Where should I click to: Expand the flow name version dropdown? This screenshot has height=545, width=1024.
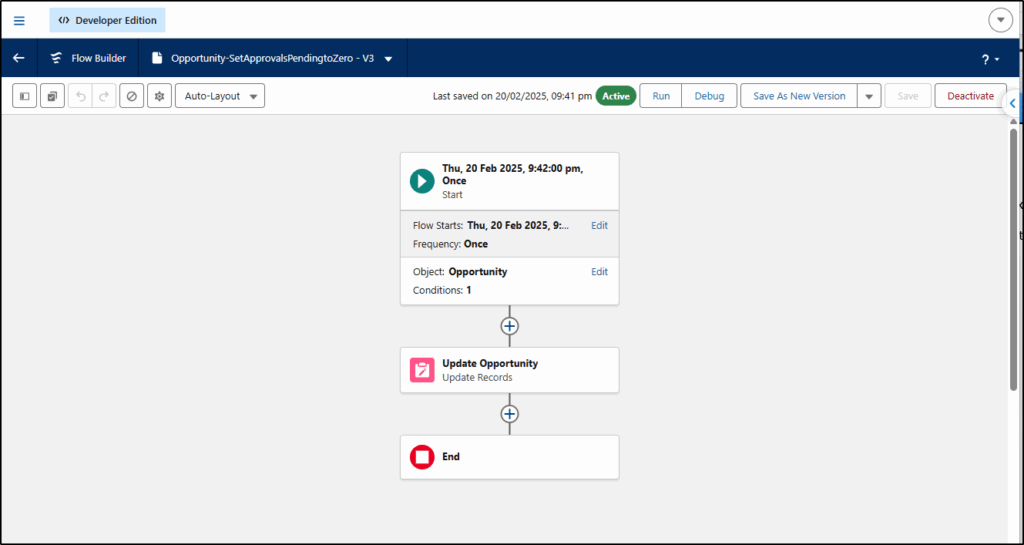[x=388, y=59]
